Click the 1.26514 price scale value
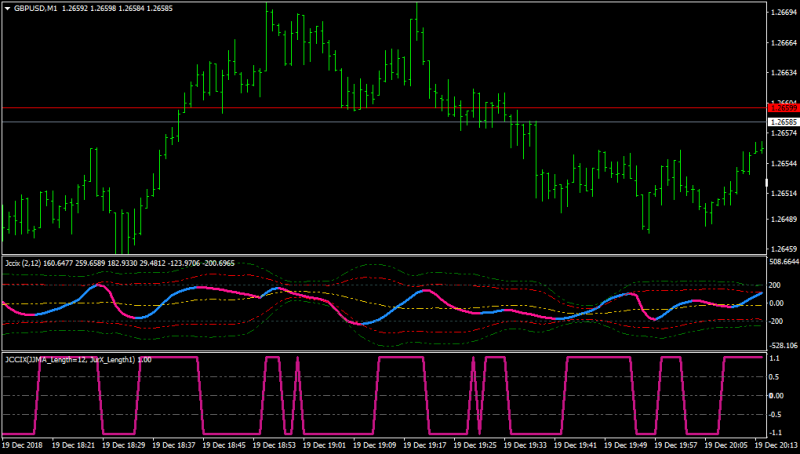 (784, 193)
